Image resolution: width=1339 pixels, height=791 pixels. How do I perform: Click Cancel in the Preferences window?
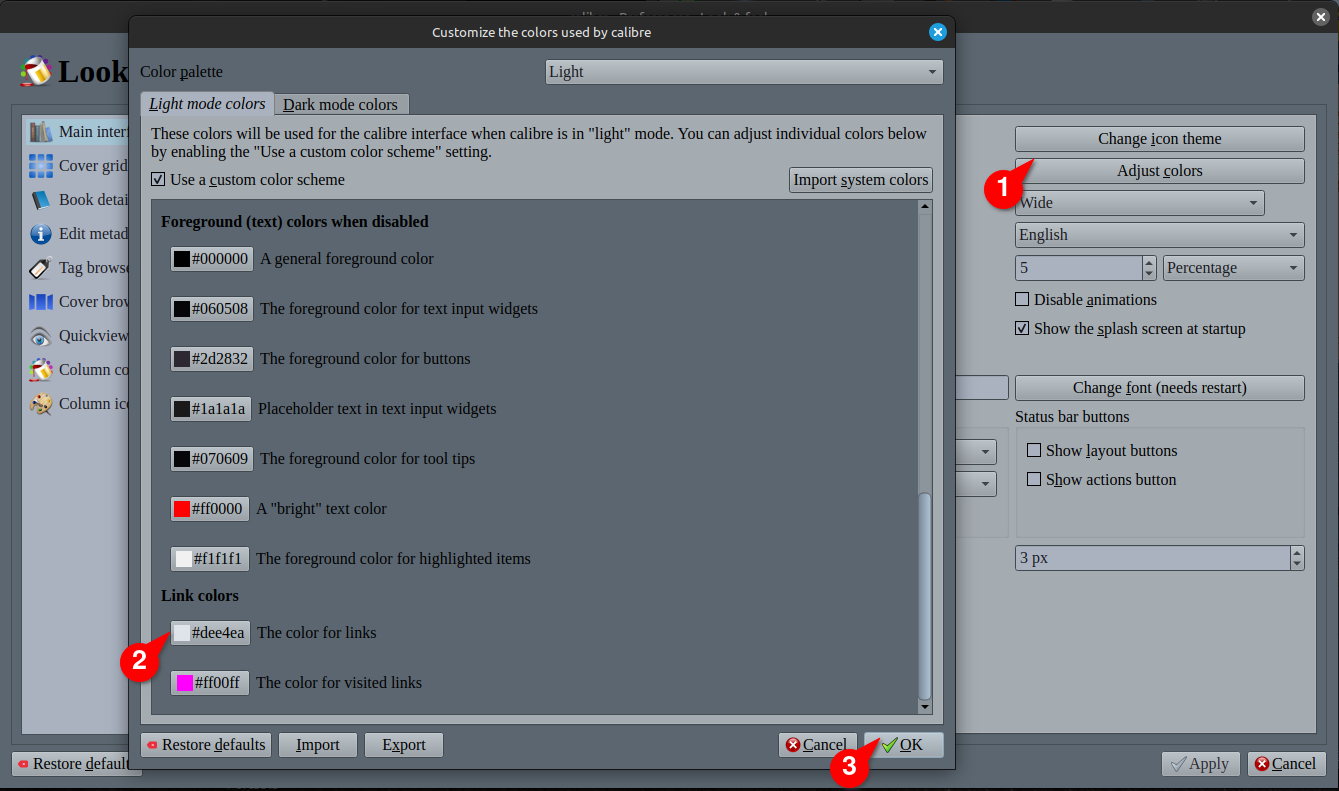tap(1287, 764)
